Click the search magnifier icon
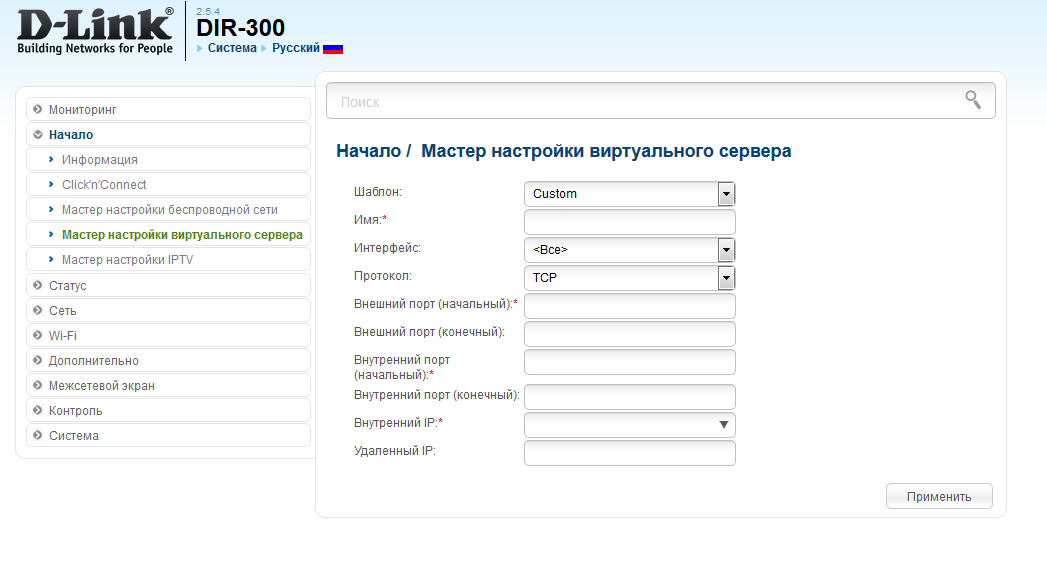Viewport: 1047px width, 564px height. coord(973,100)
